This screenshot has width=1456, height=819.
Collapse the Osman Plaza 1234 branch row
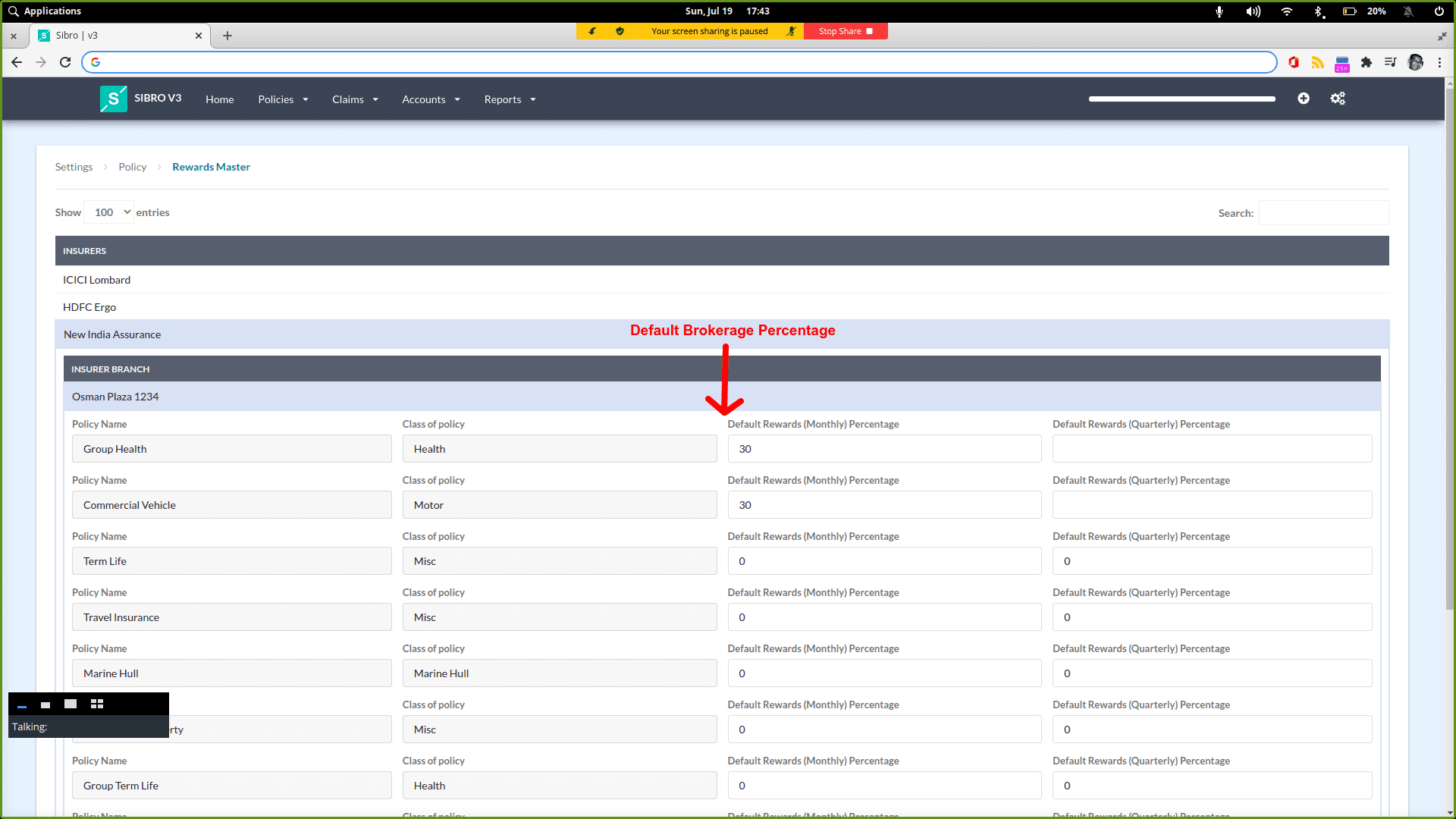pos(722,397)
